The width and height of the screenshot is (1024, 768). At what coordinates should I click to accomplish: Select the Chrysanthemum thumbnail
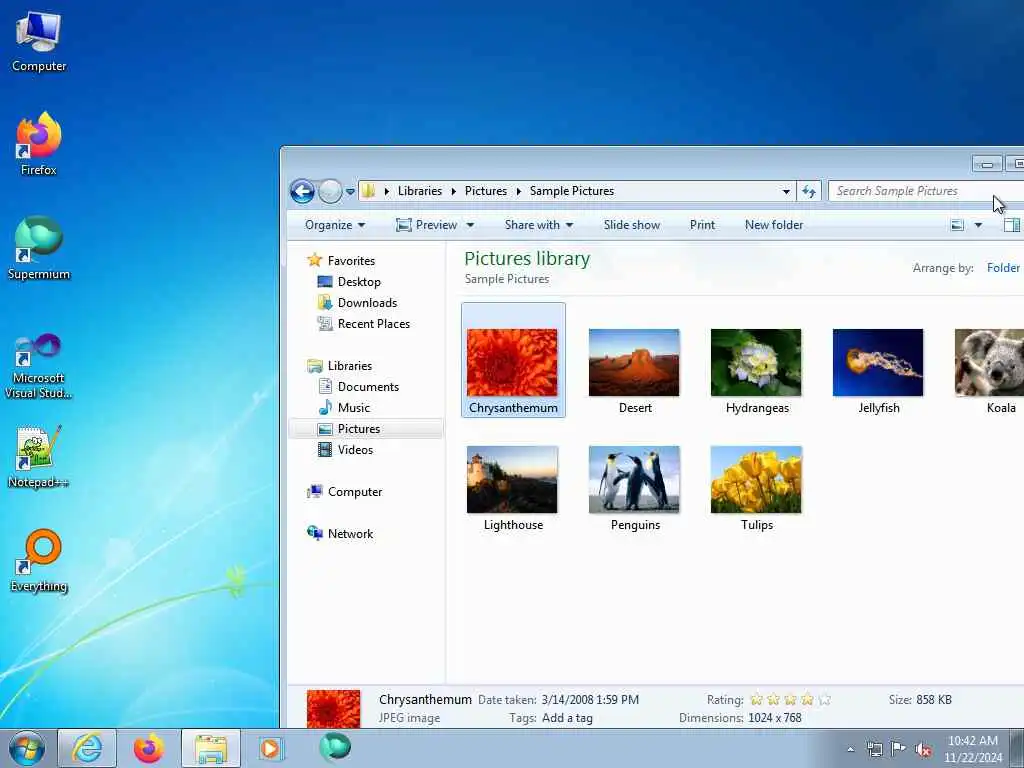point(513,362)
